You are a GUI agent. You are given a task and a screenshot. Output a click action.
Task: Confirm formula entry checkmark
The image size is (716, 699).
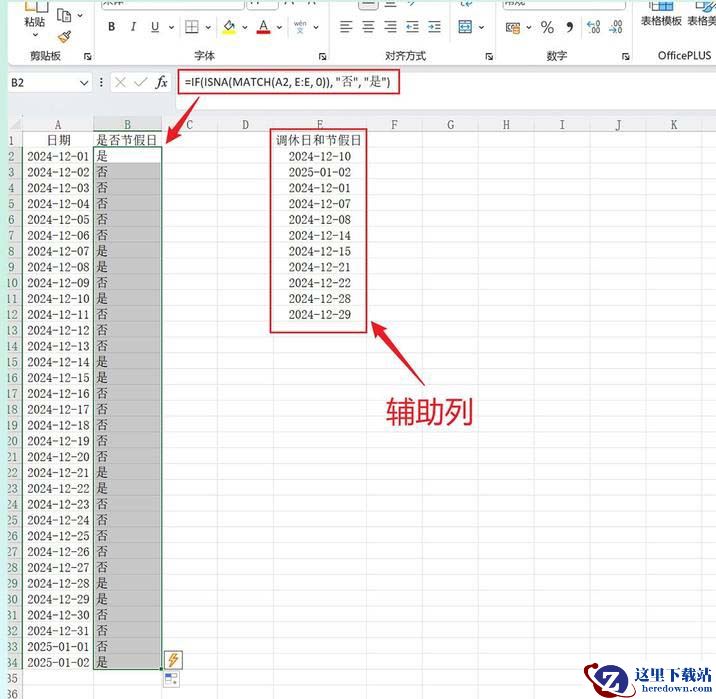141,82
